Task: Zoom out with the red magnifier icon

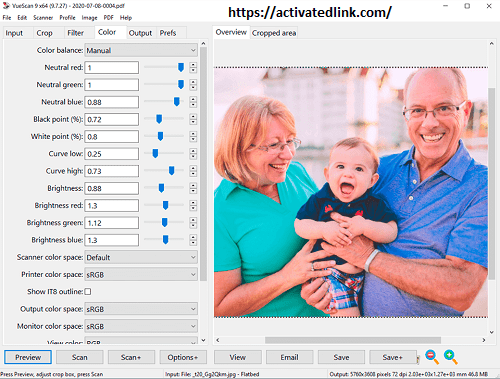Action: (x=432, y=357)
